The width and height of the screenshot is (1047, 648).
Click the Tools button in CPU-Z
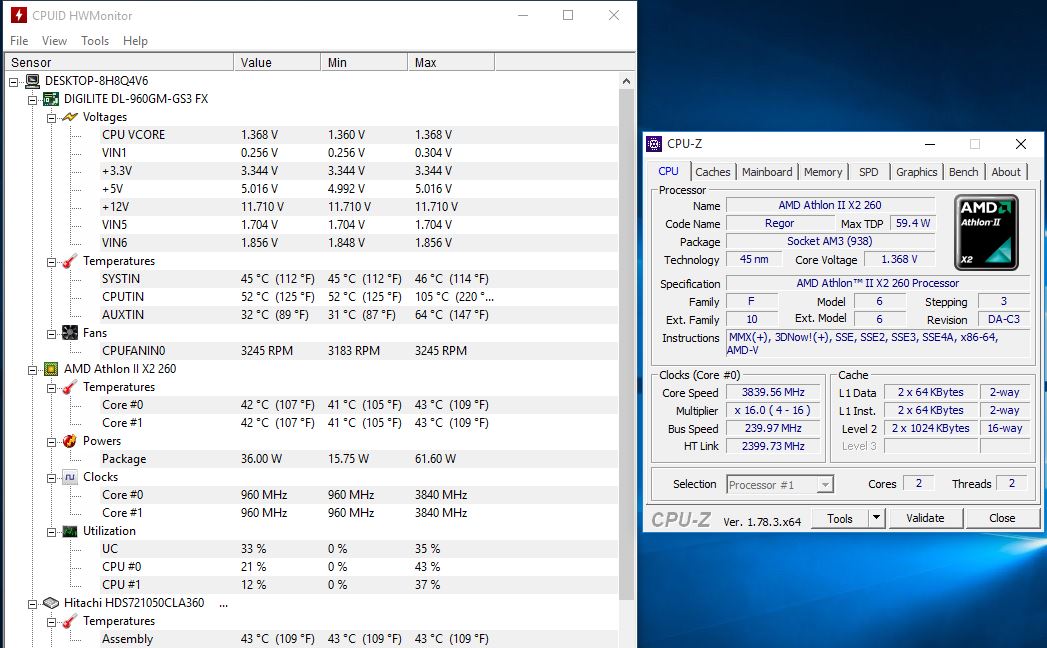click(x=839, y=518)
